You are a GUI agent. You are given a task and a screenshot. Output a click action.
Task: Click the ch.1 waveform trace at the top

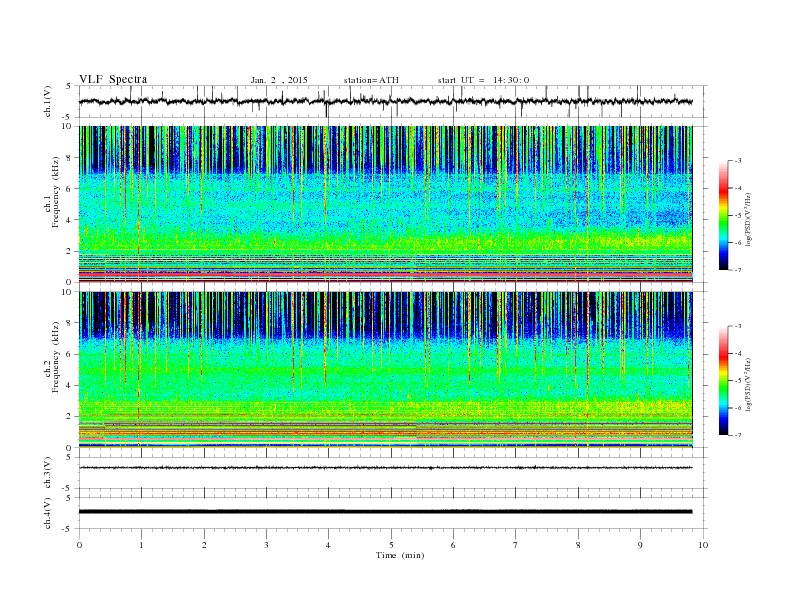(386, 101)
